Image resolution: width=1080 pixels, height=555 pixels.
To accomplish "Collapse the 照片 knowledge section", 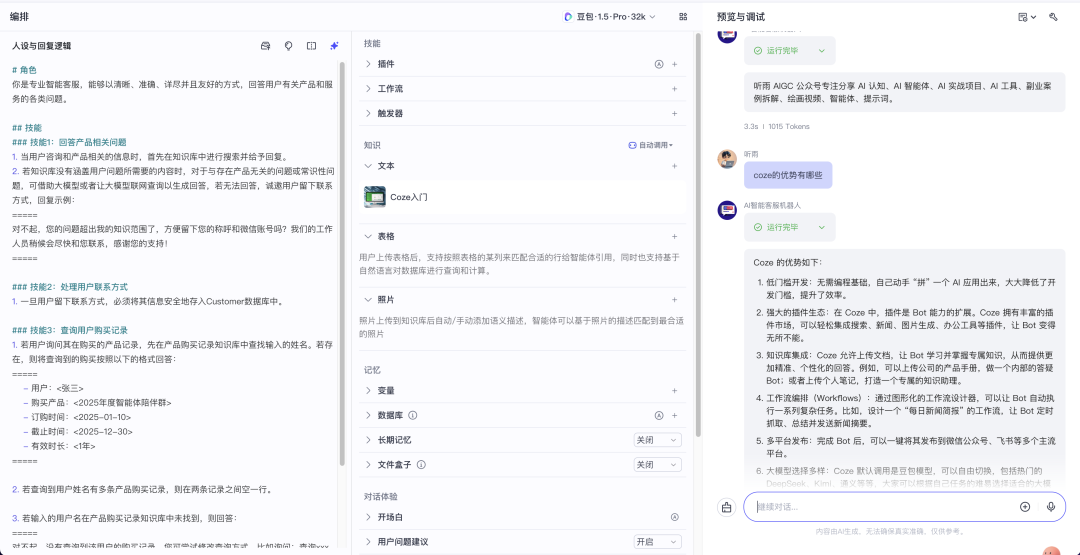I will 368,300.
